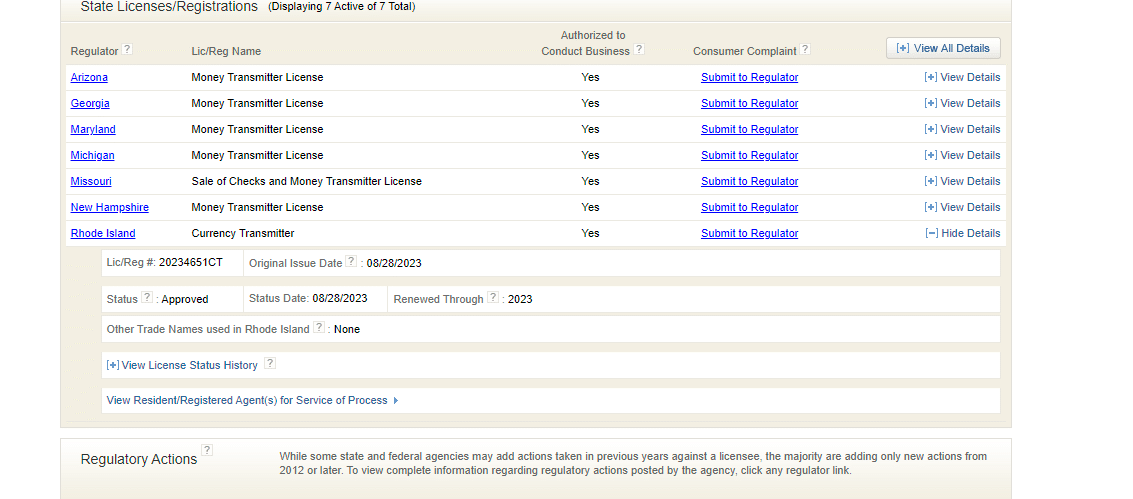Screen dimensions: 1133x499
Task: Open Submit to Regulator link for Rhode Island
Action: 749,233
